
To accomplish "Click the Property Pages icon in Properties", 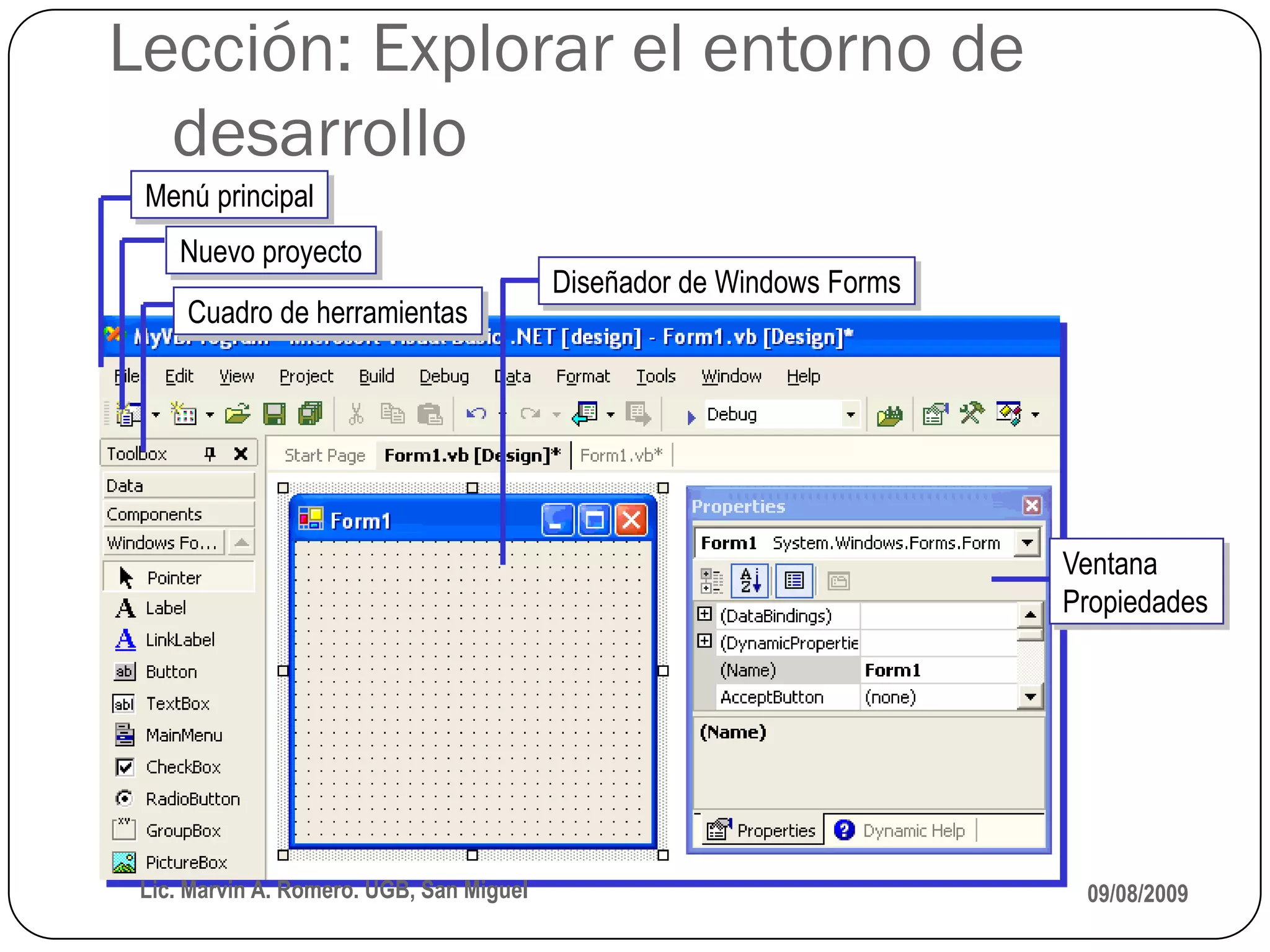I will [838, 581].
